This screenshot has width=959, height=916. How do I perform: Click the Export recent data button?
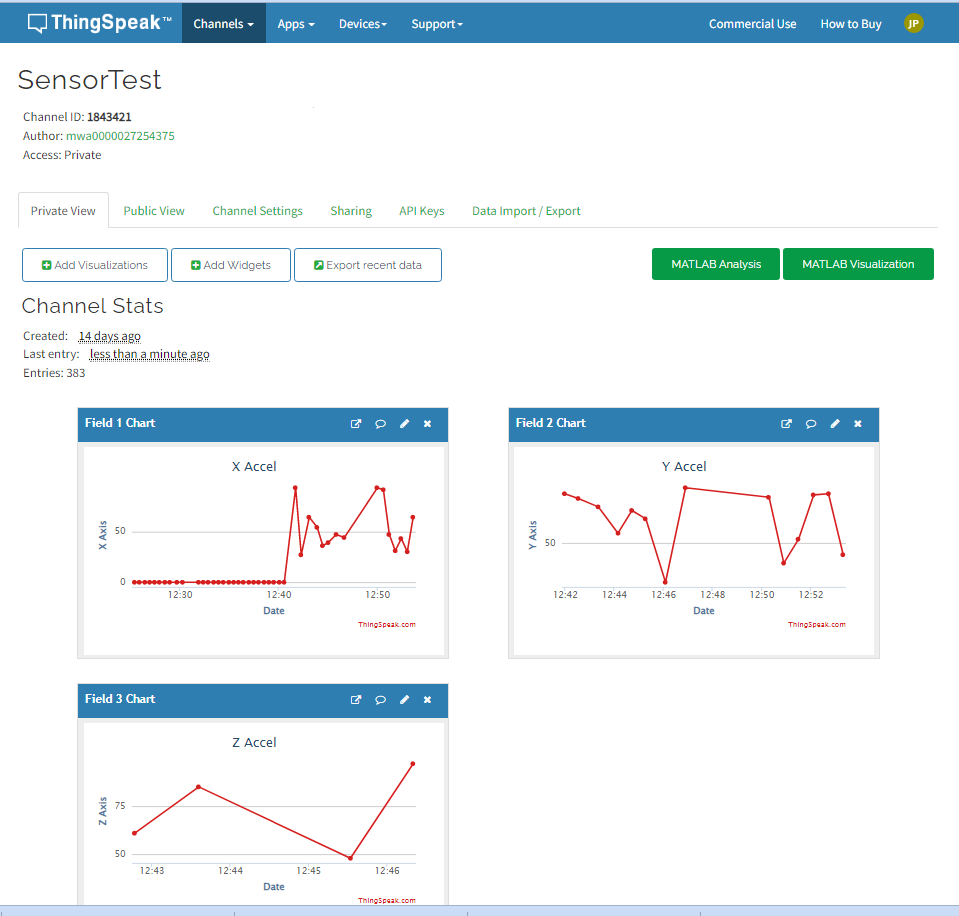[368, 265]
